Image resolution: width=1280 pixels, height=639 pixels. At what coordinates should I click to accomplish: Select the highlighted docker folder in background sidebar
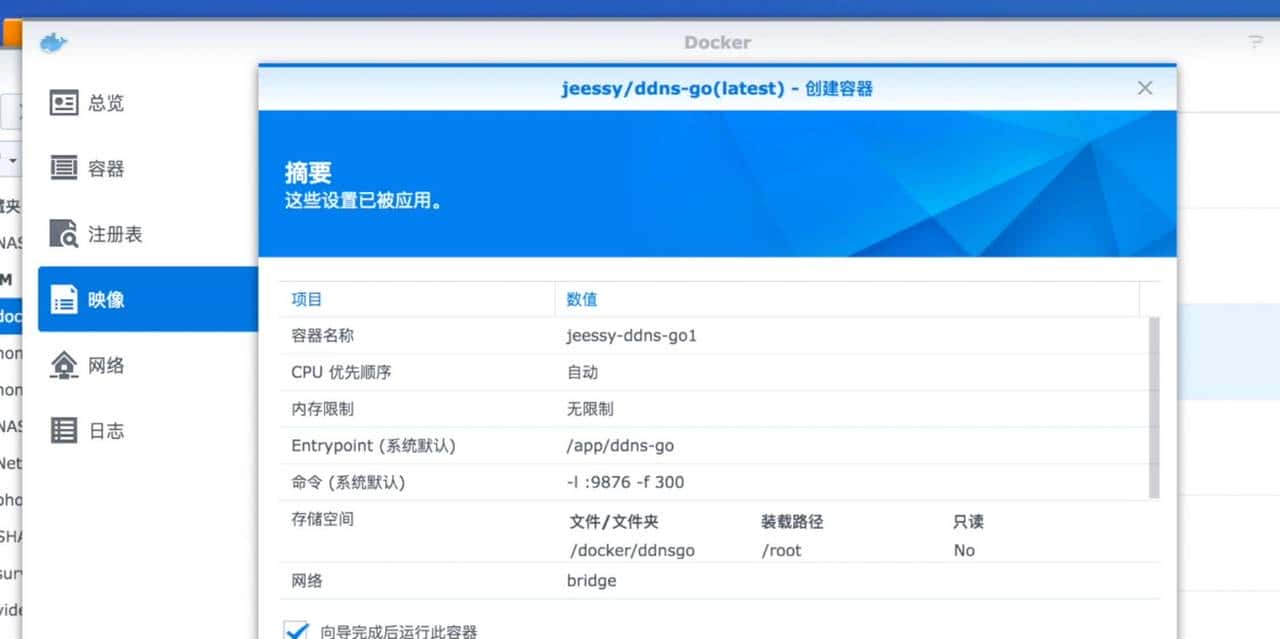click(10, 316)
